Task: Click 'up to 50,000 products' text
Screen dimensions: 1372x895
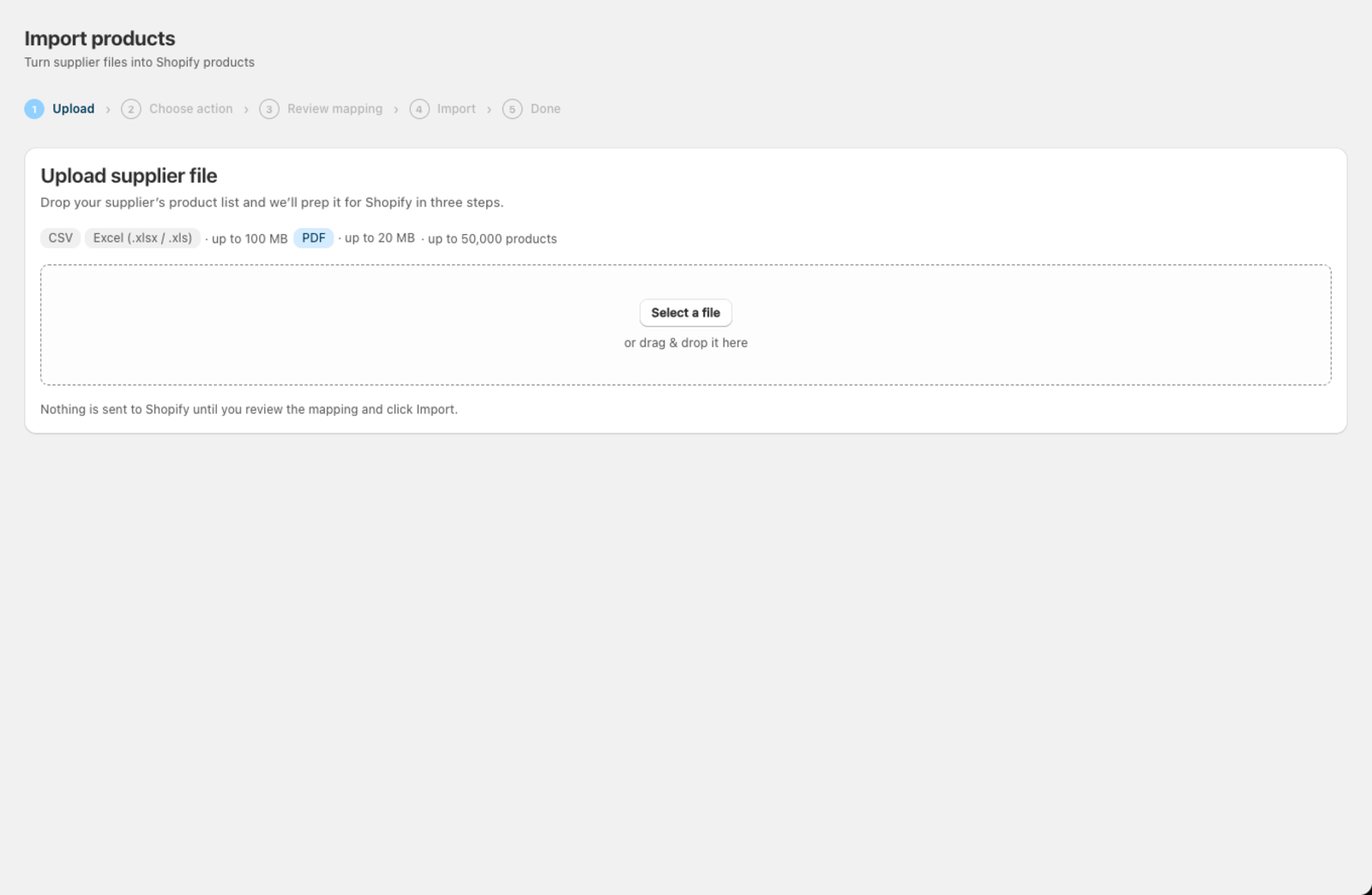Action: [x=492, y=239]
